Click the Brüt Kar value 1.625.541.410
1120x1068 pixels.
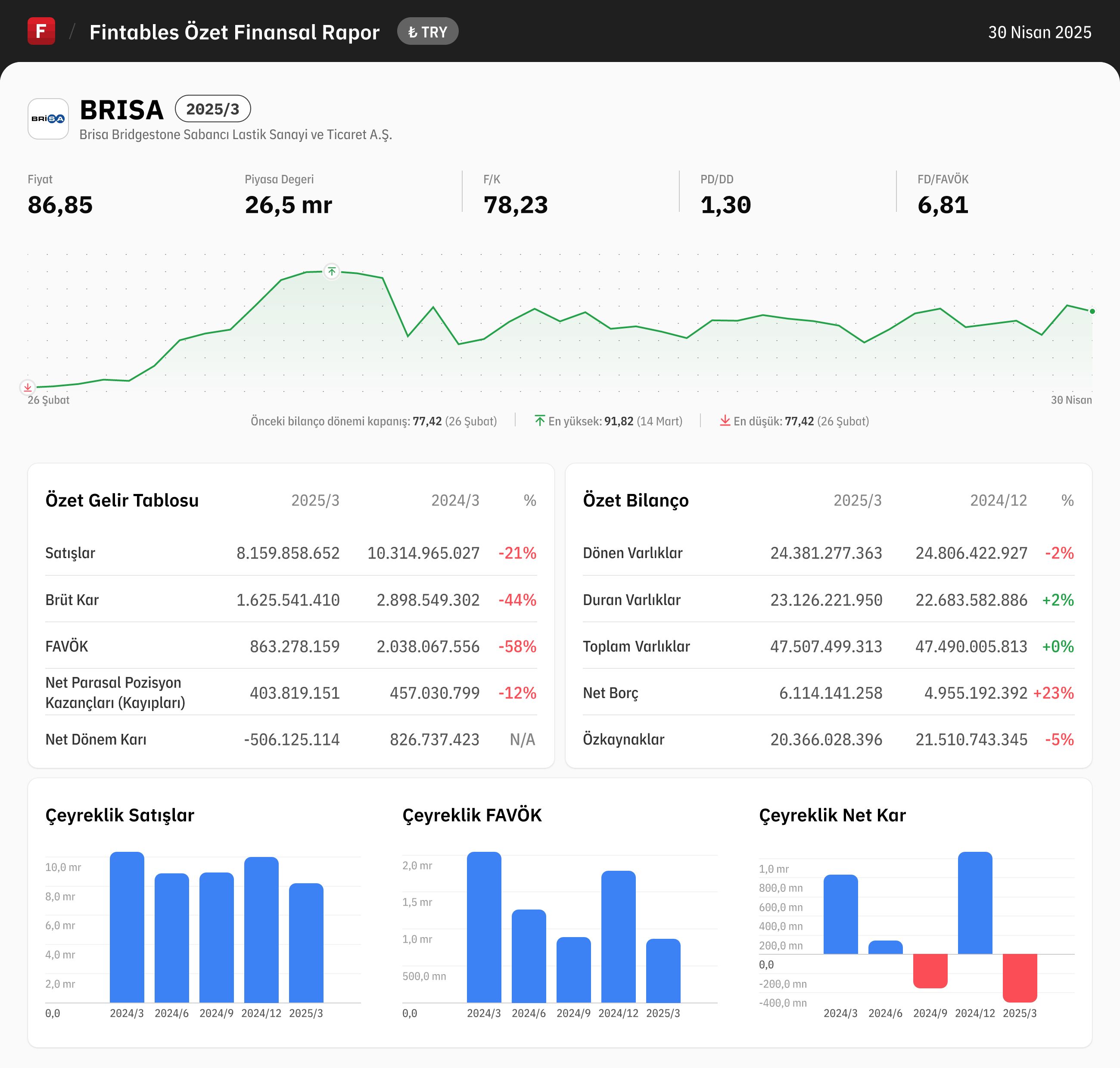[288, 599]
